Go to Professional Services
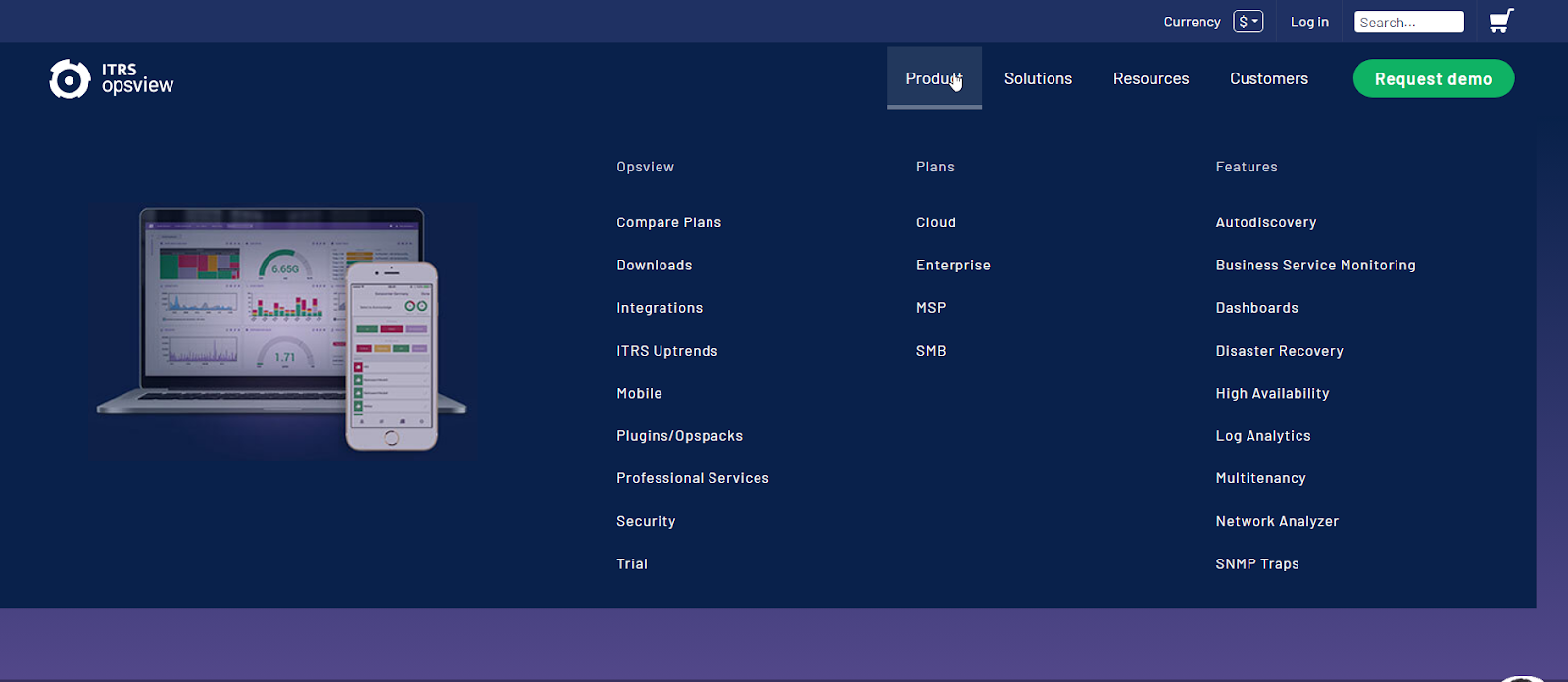 click(693, 478)
